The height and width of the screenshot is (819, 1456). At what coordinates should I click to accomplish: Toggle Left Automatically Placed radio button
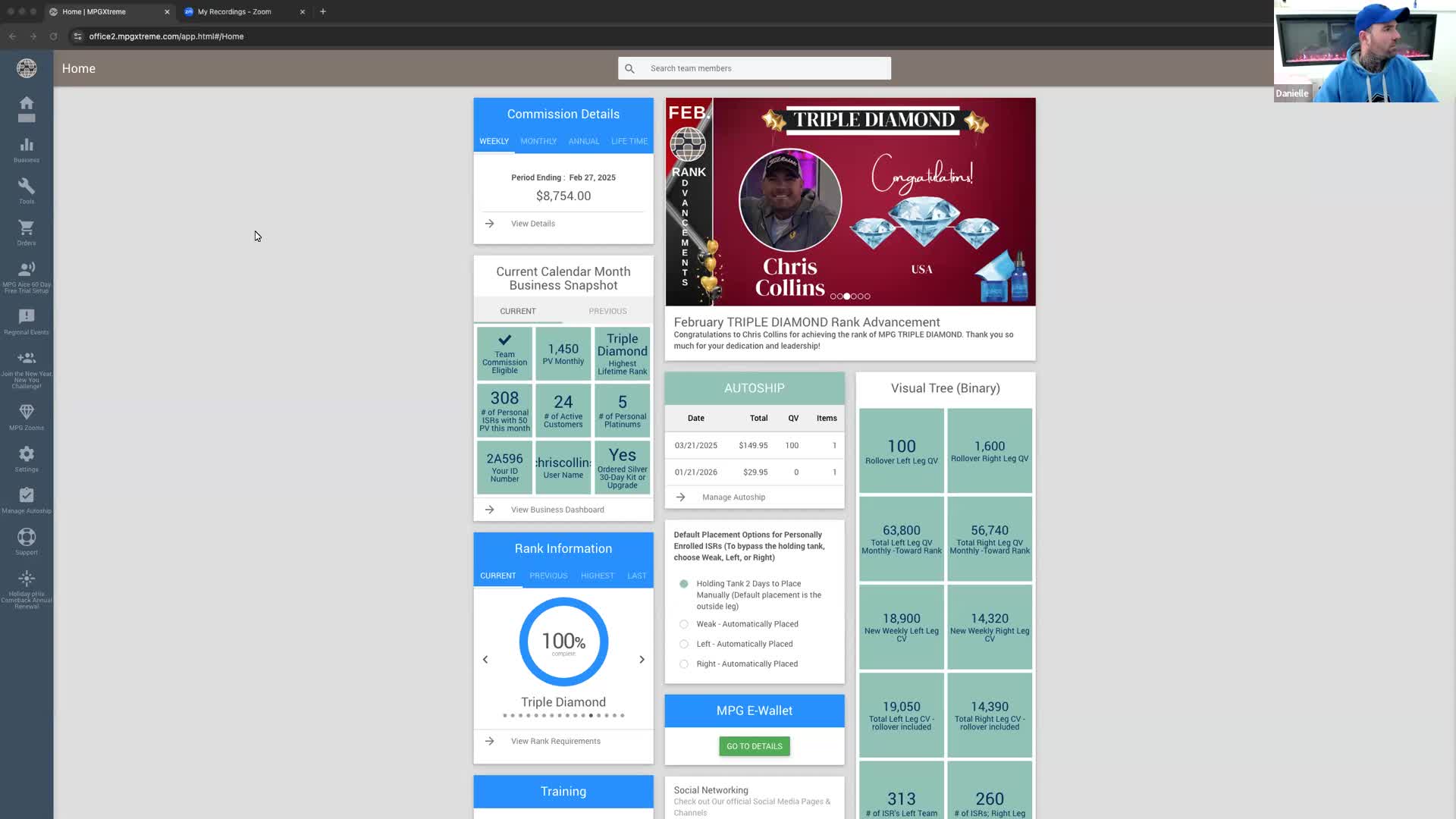[x=684, y=643]
